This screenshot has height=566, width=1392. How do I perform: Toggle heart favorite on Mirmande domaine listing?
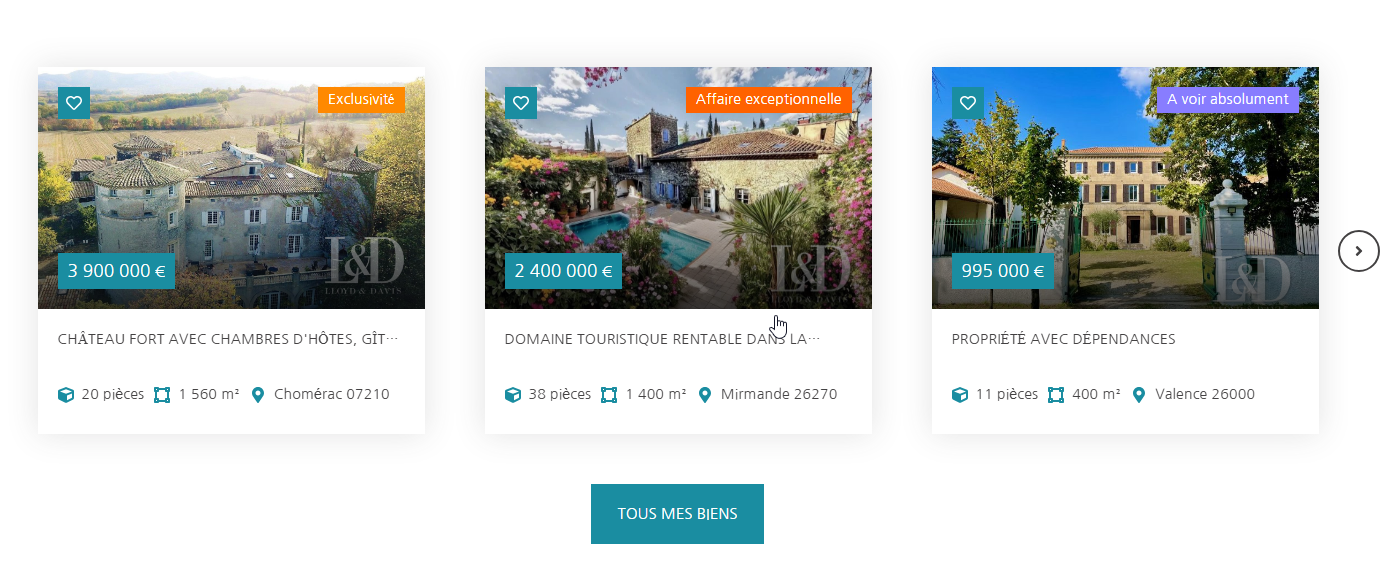[521, 103]
